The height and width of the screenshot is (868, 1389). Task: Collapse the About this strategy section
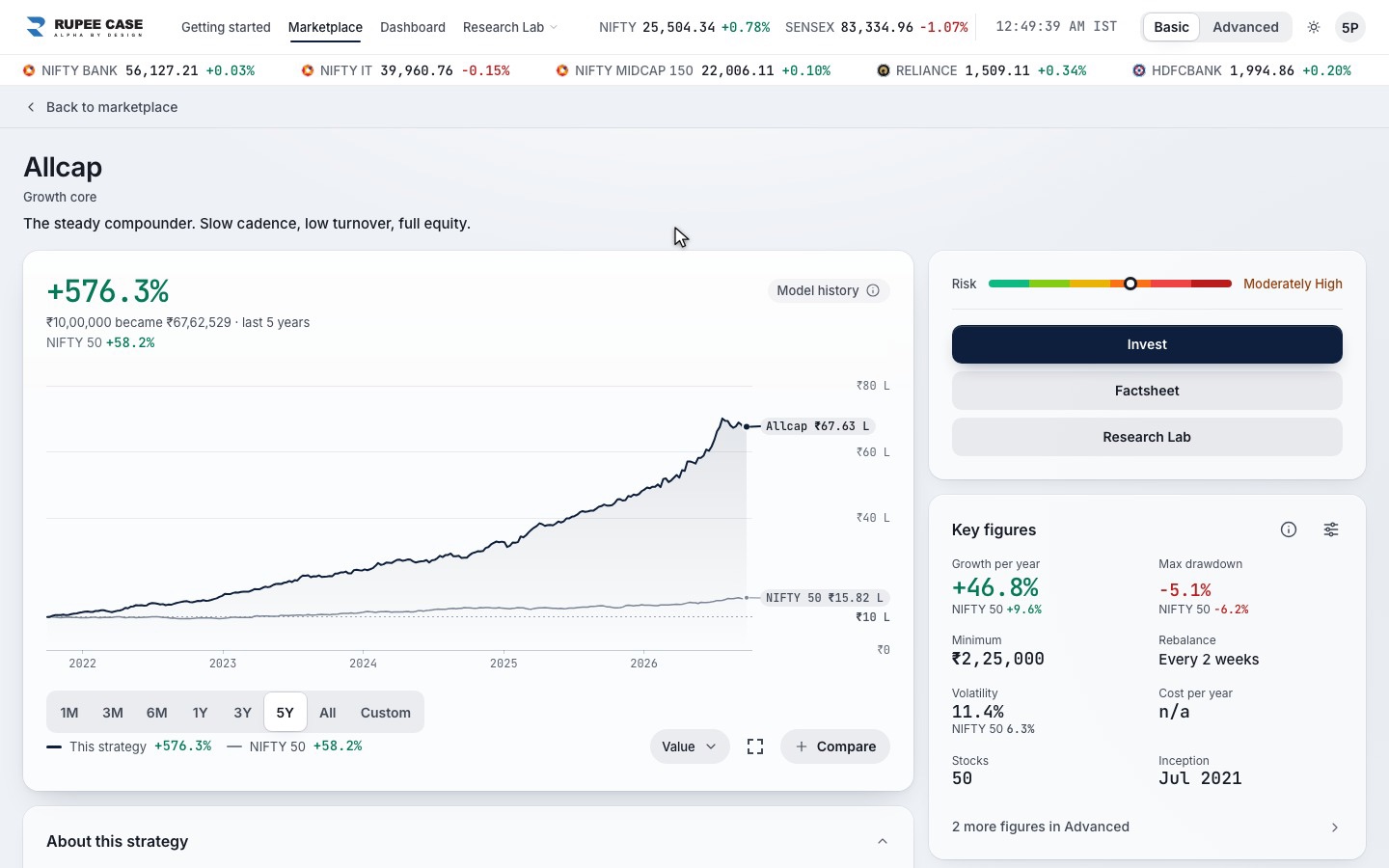[x=883, y=841]
